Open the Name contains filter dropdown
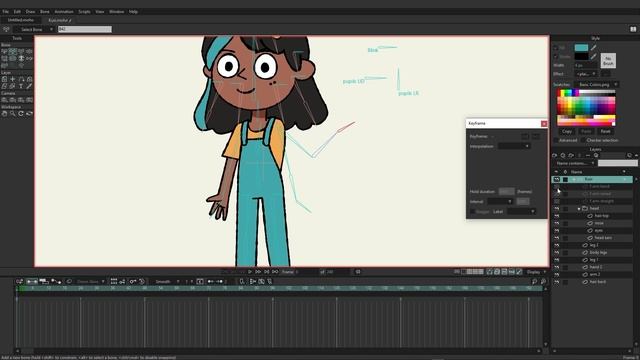Screen dimensions: 640x360 576,163
